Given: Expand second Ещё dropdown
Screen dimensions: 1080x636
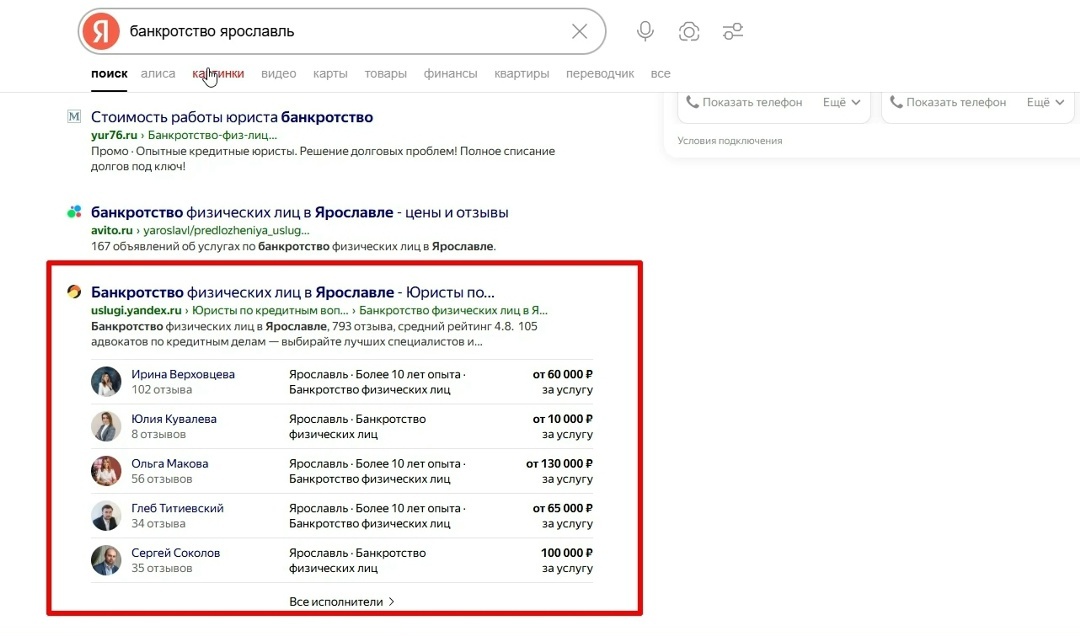Looking at the screenshot, I should coord(1046,102).
